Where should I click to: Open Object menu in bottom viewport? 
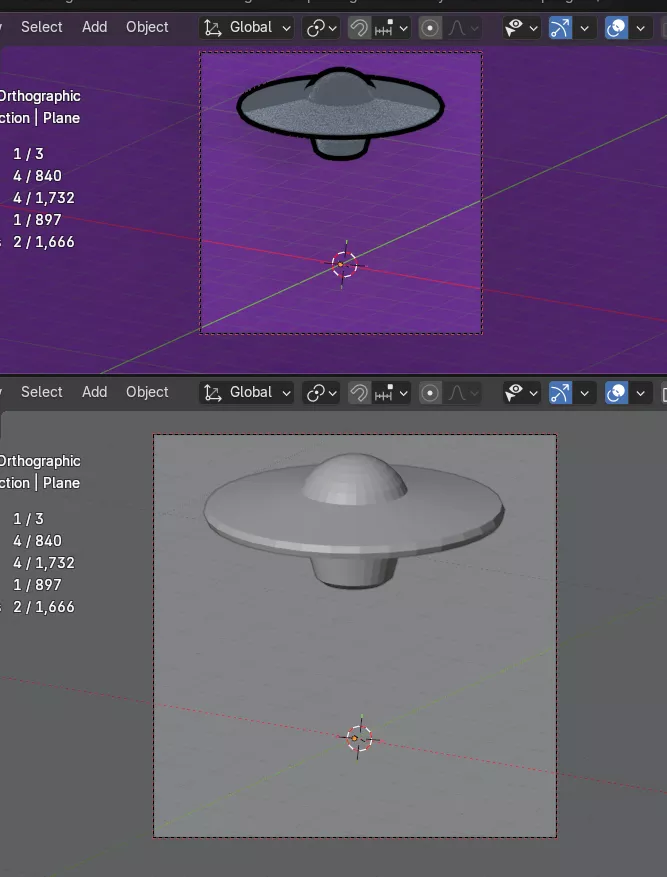point(147,392)
